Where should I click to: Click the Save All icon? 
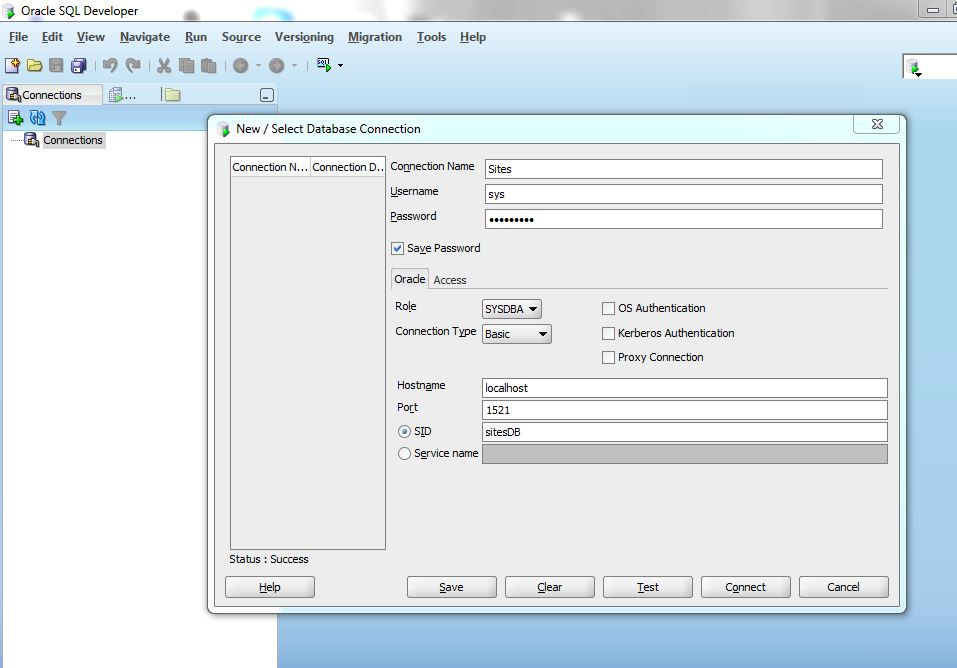79,65
